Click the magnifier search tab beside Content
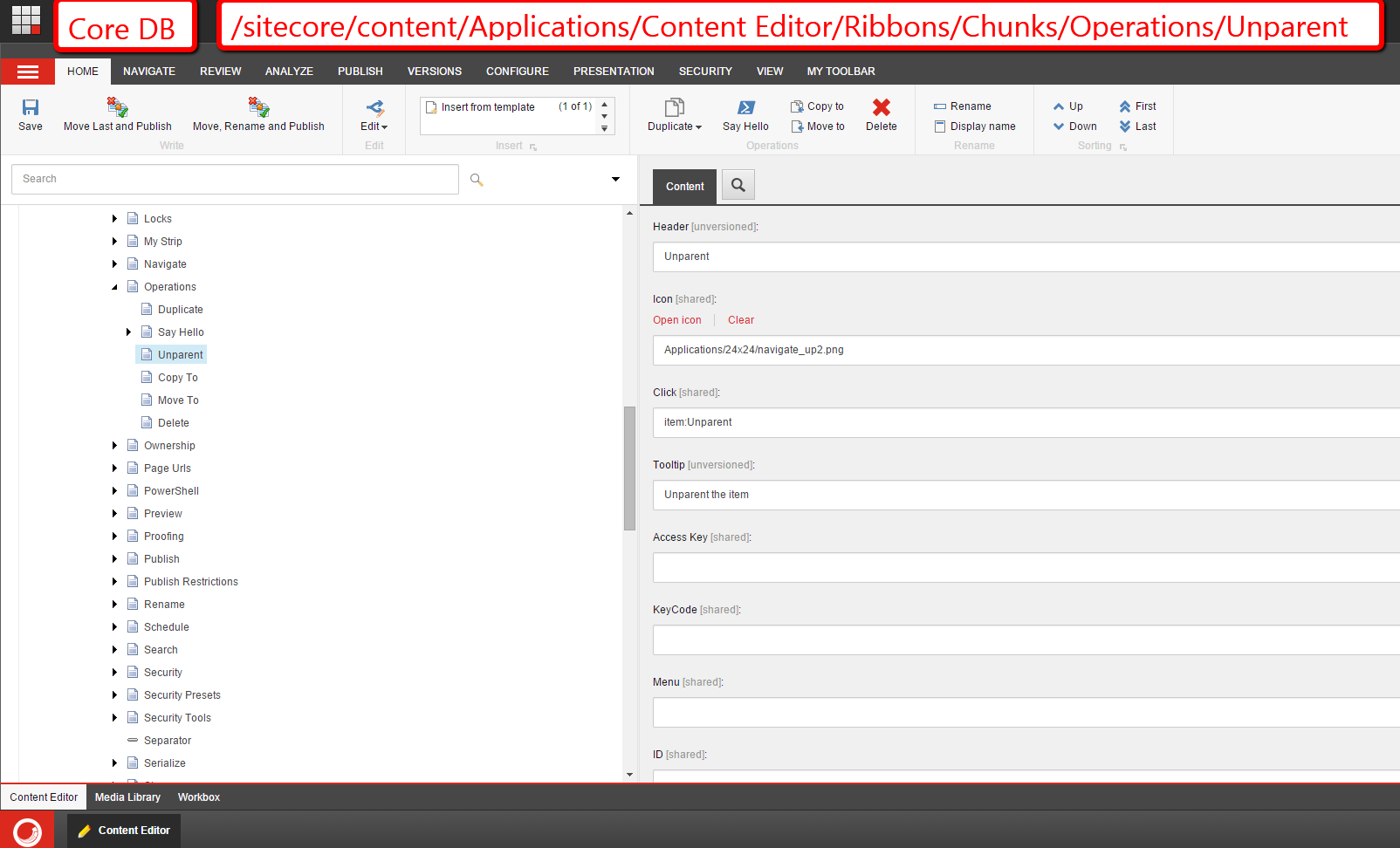 [738, 185]
